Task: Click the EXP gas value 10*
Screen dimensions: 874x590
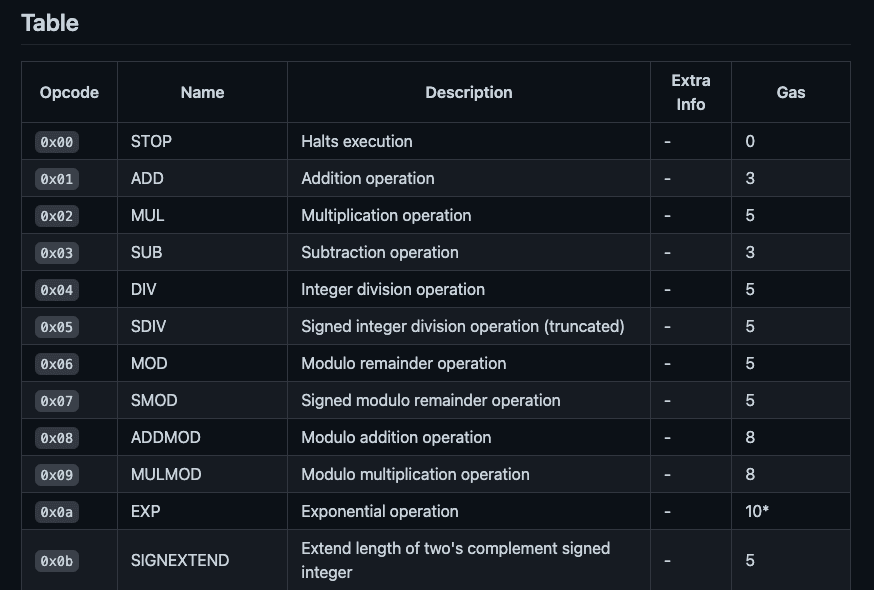Action: click(757, 511)
